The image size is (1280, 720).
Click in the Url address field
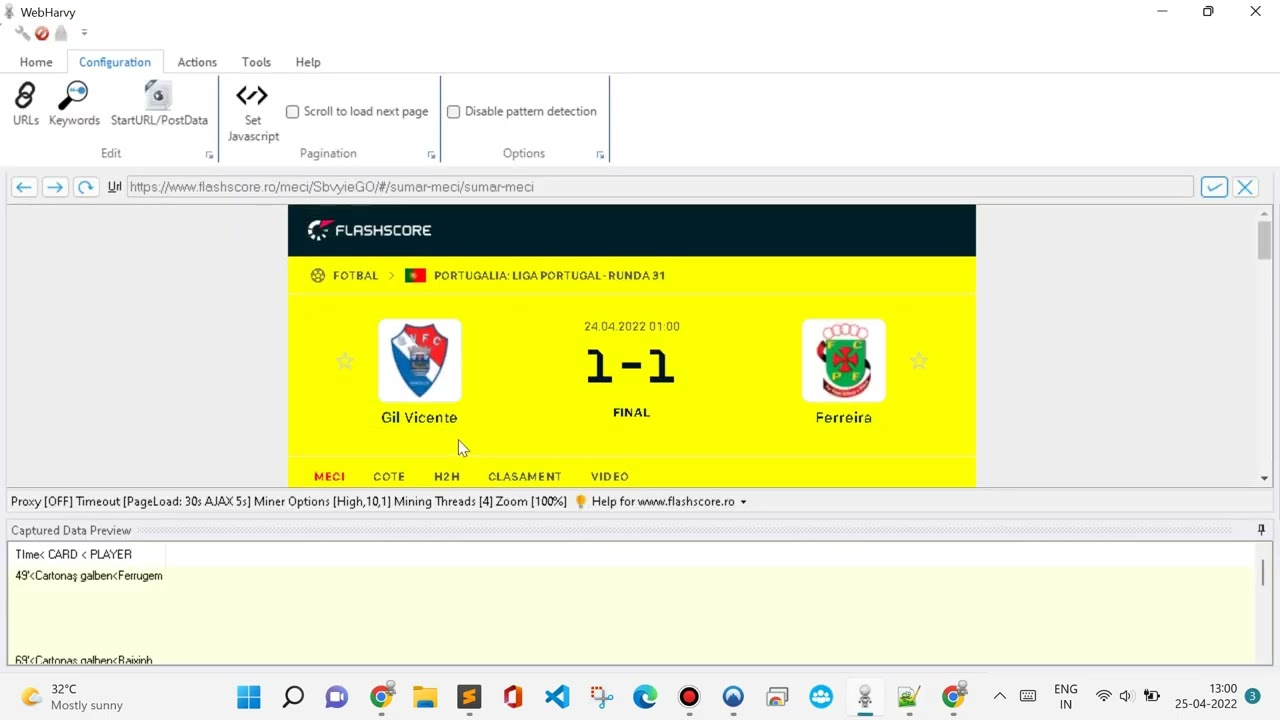[x=660, y=187]
